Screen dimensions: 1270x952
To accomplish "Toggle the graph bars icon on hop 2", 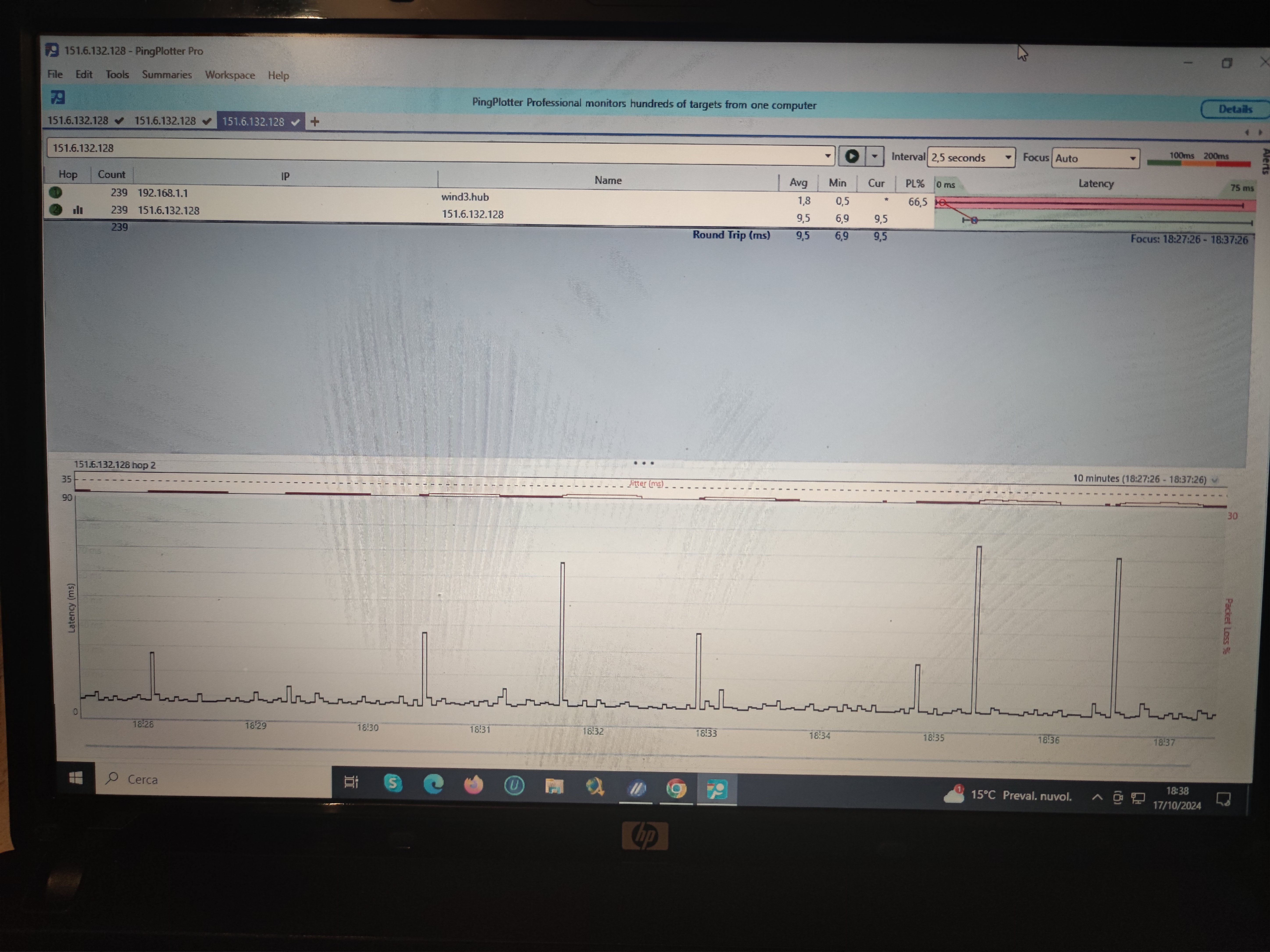I will [x=78, y=210].
